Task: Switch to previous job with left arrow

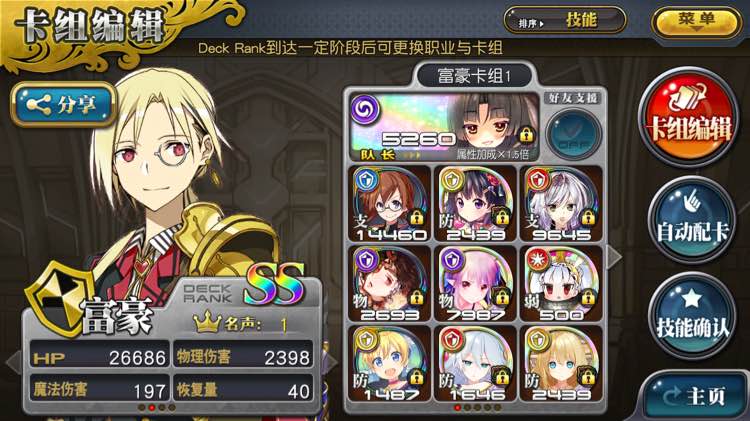Action: pyautogui.click(x=13, y=362)
